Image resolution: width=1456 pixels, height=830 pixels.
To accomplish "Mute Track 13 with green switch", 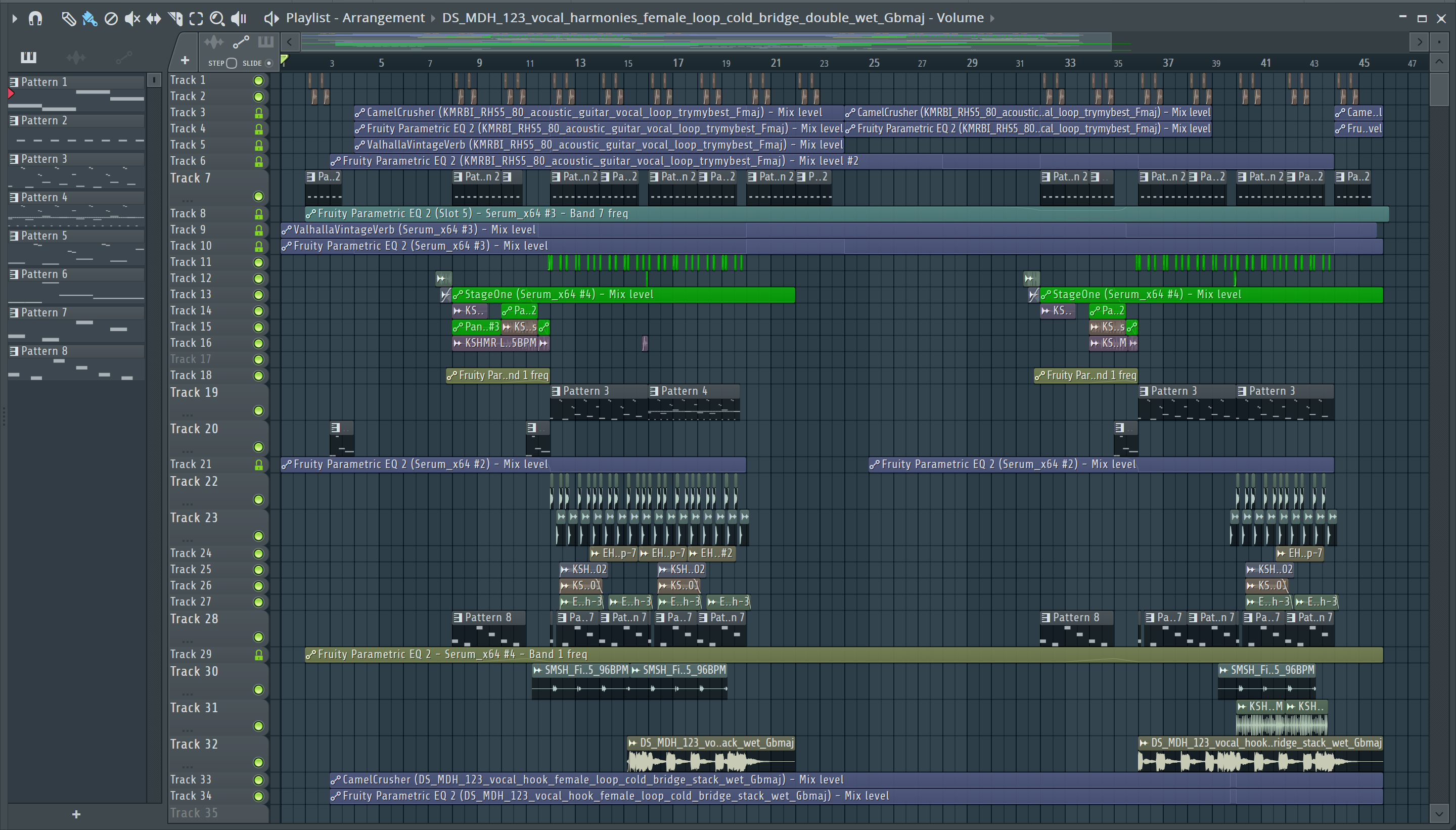I will point(258,295).
